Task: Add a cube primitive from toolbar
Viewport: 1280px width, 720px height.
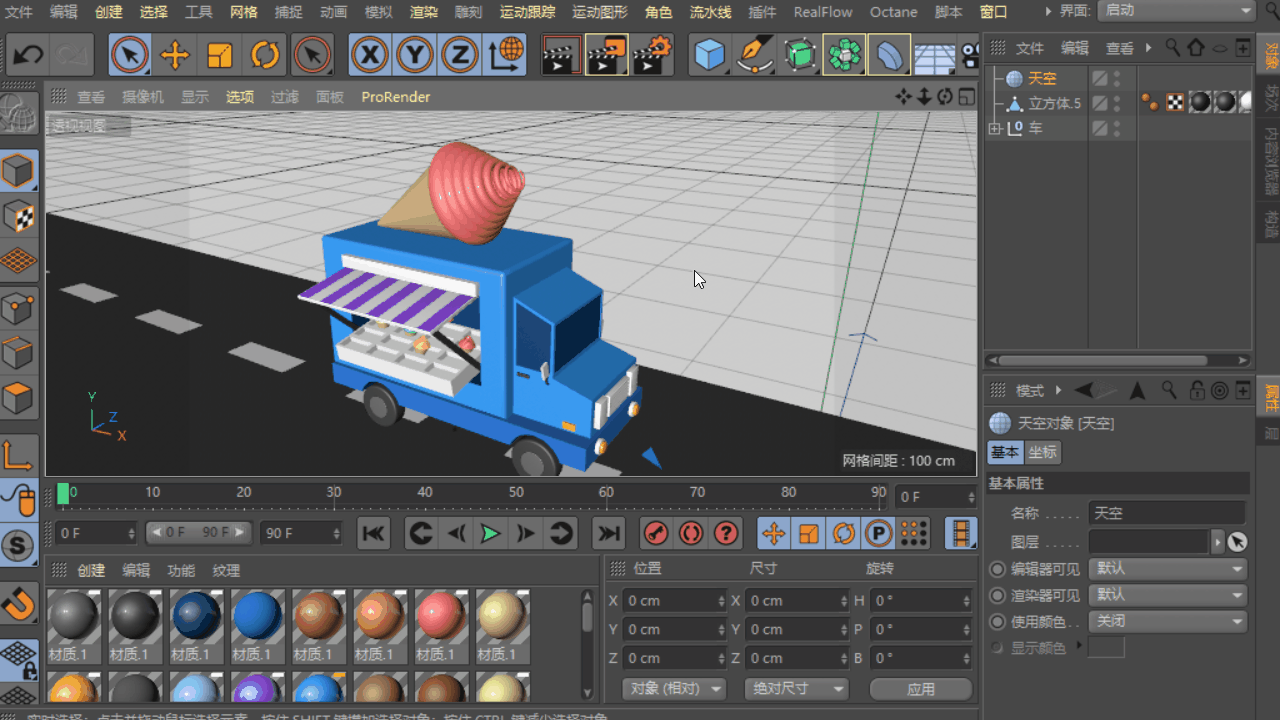Action: (709, 55)
